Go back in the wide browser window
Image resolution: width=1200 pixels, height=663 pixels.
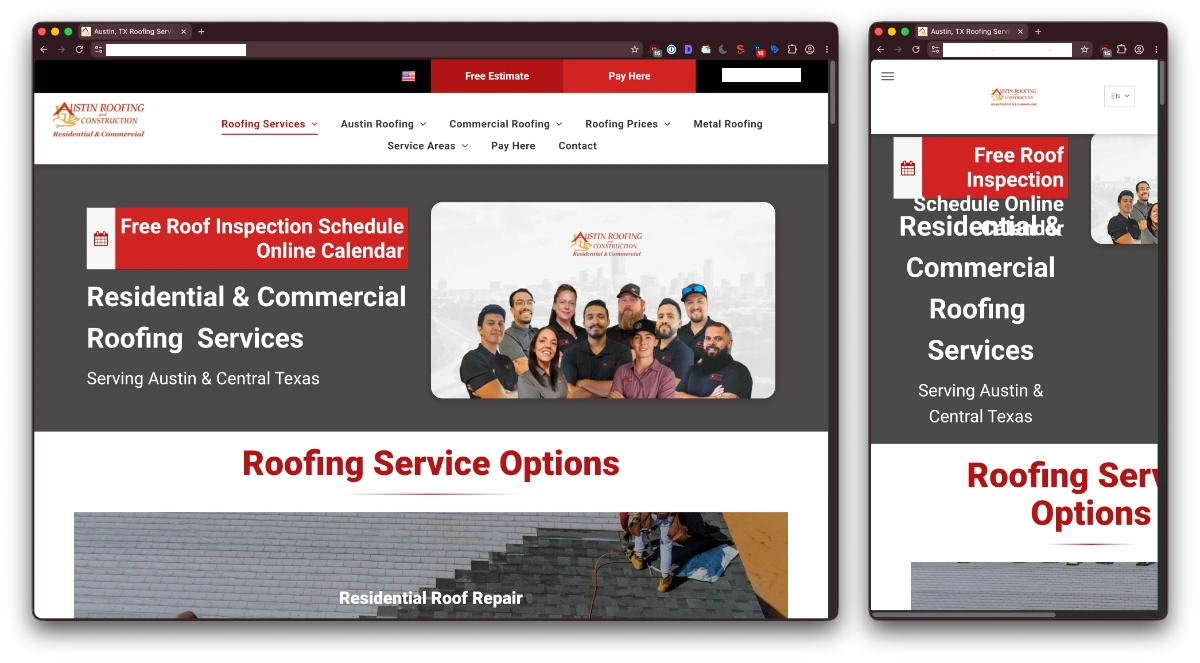pyautogui.click(x=43, y=49)
